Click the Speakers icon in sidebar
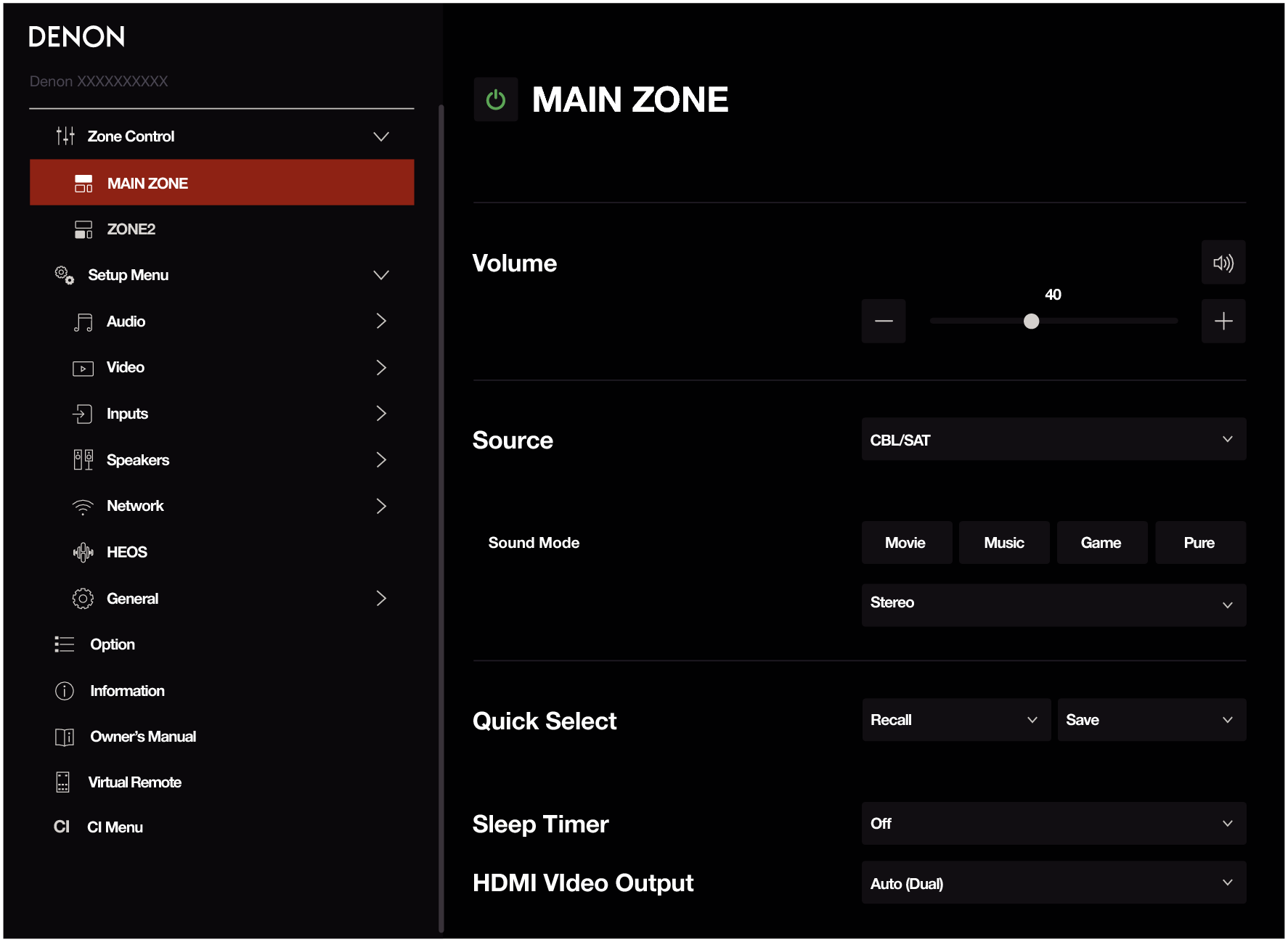Viewport: 1288px width, 942px height. (x=83, y=460)
